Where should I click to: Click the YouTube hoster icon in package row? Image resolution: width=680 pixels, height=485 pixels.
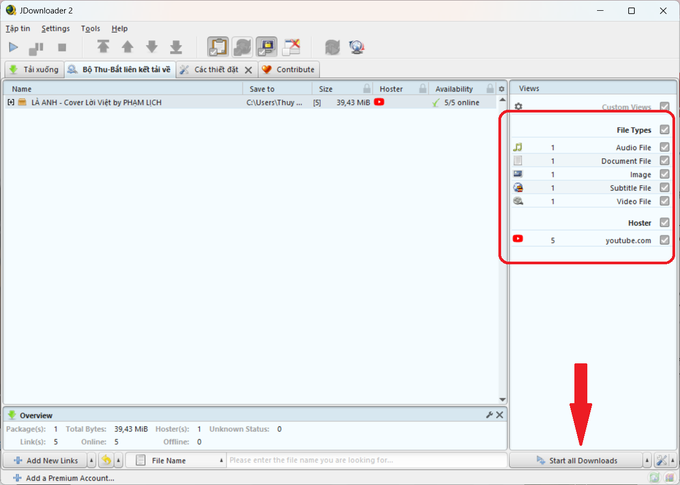[379, 102]
